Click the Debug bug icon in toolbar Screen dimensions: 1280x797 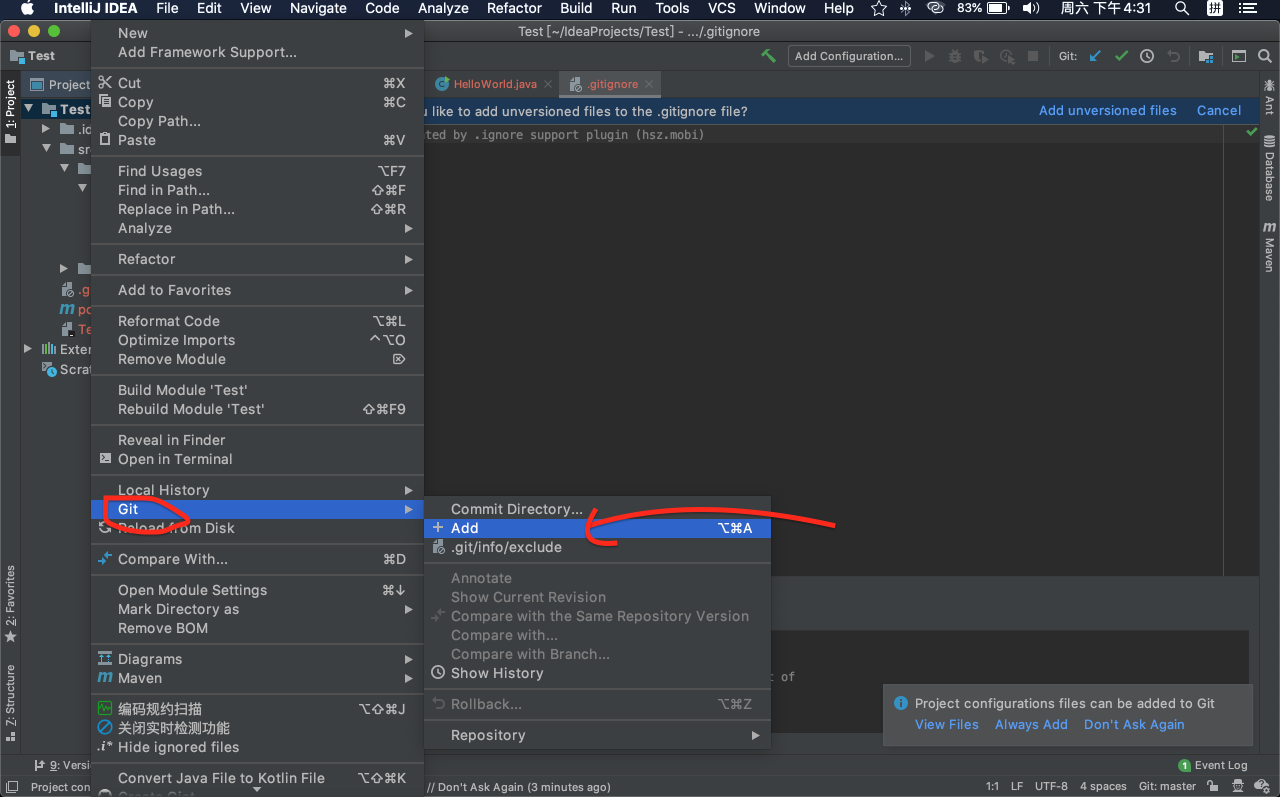(955, 56)
